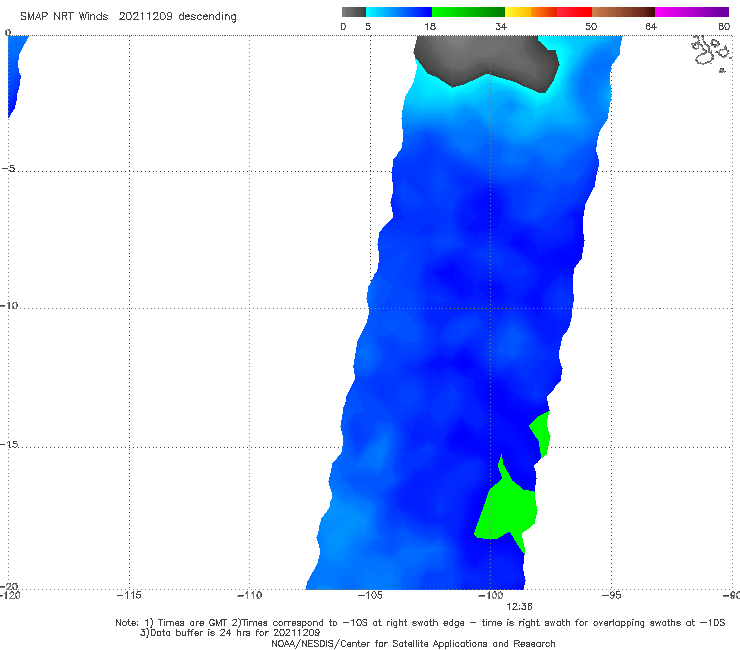The image size is (740, 650).
Task: Click the color bar label '18'
Action: pos(430,26)
